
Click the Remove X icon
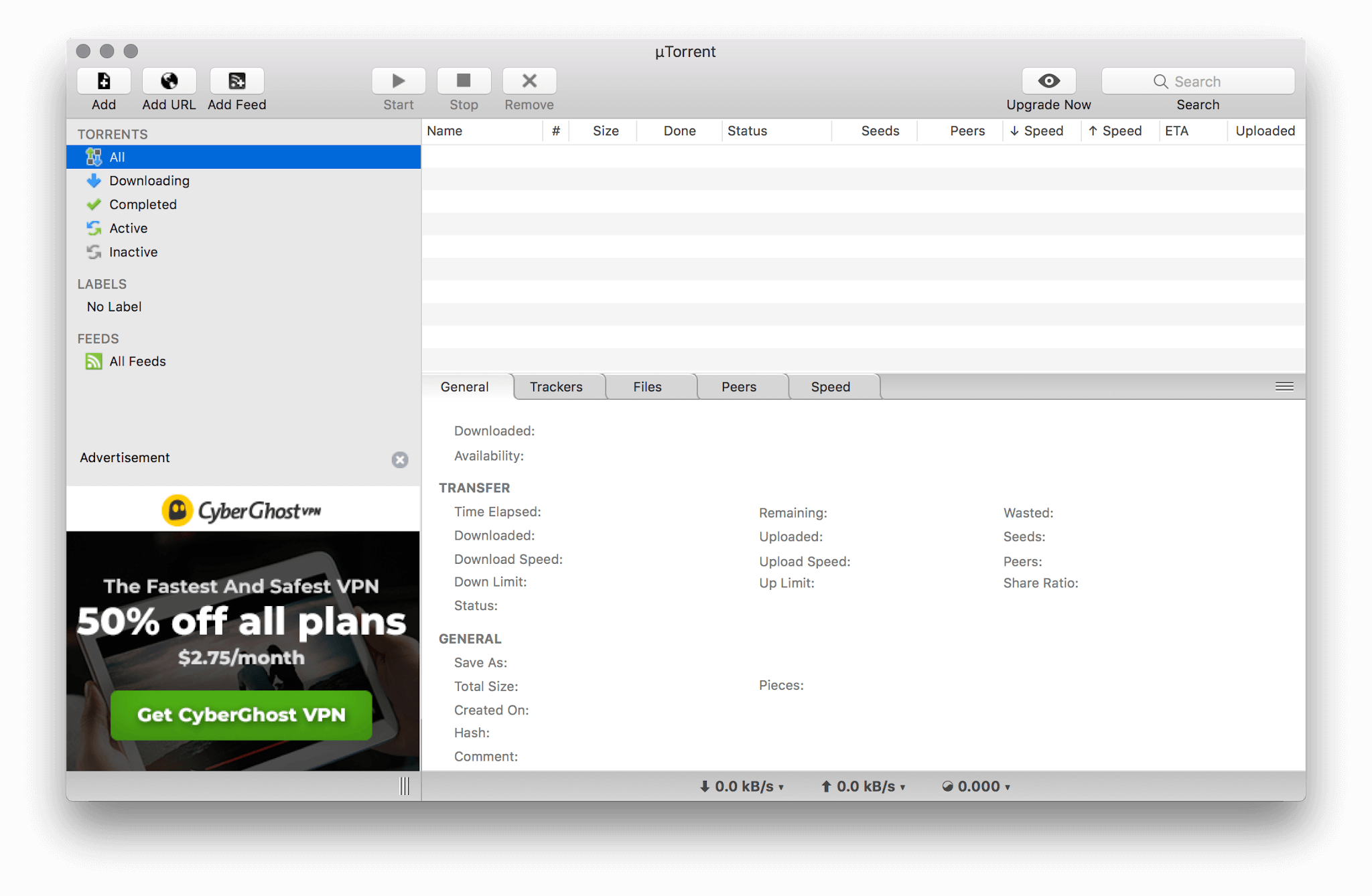point(529,81)
